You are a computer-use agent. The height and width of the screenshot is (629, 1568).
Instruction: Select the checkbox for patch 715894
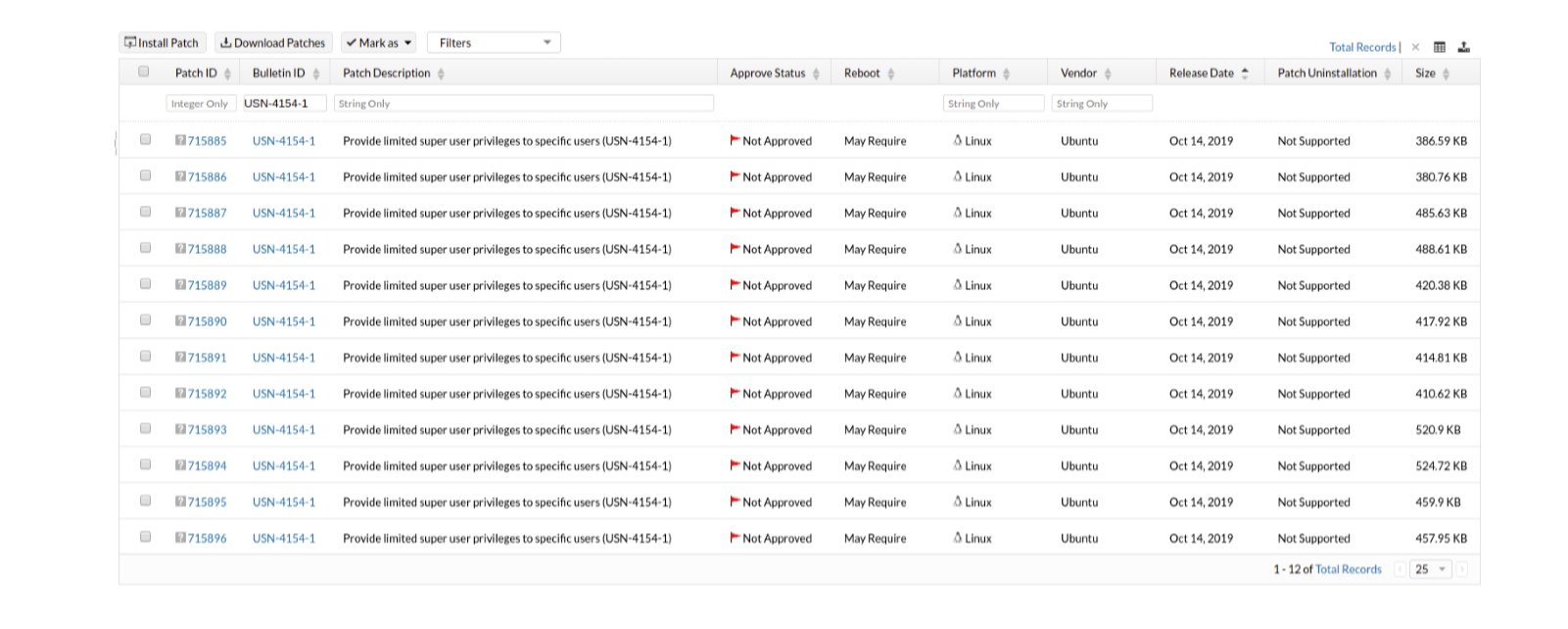(145, 464)
